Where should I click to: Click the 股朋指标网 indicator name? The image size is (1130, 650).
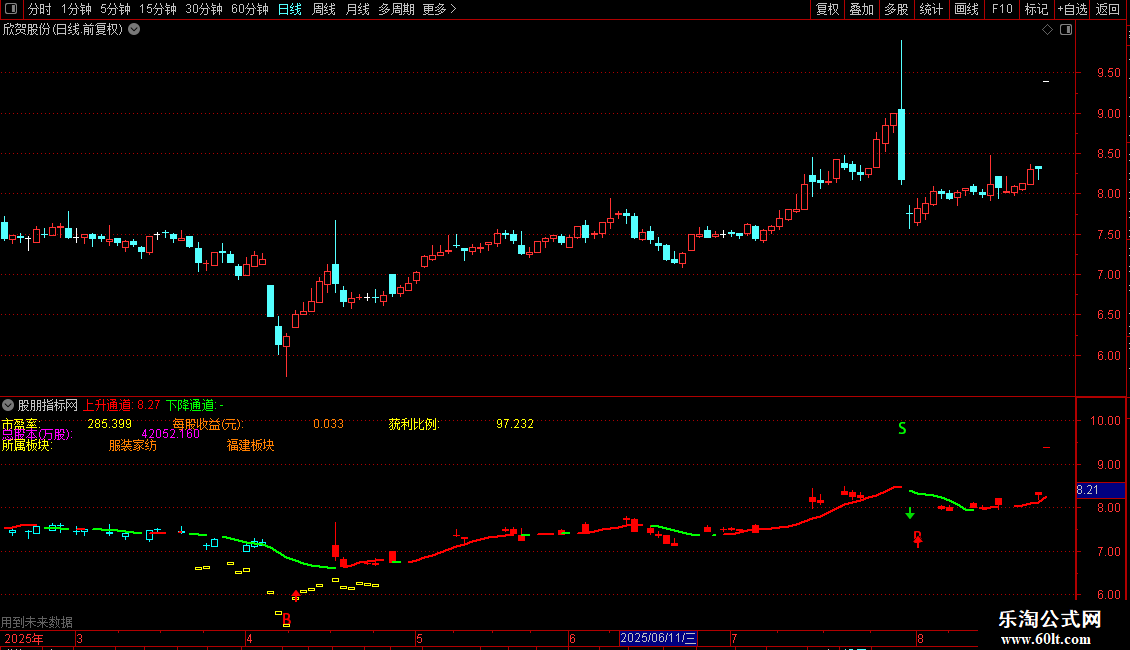(x=48, y=405)
